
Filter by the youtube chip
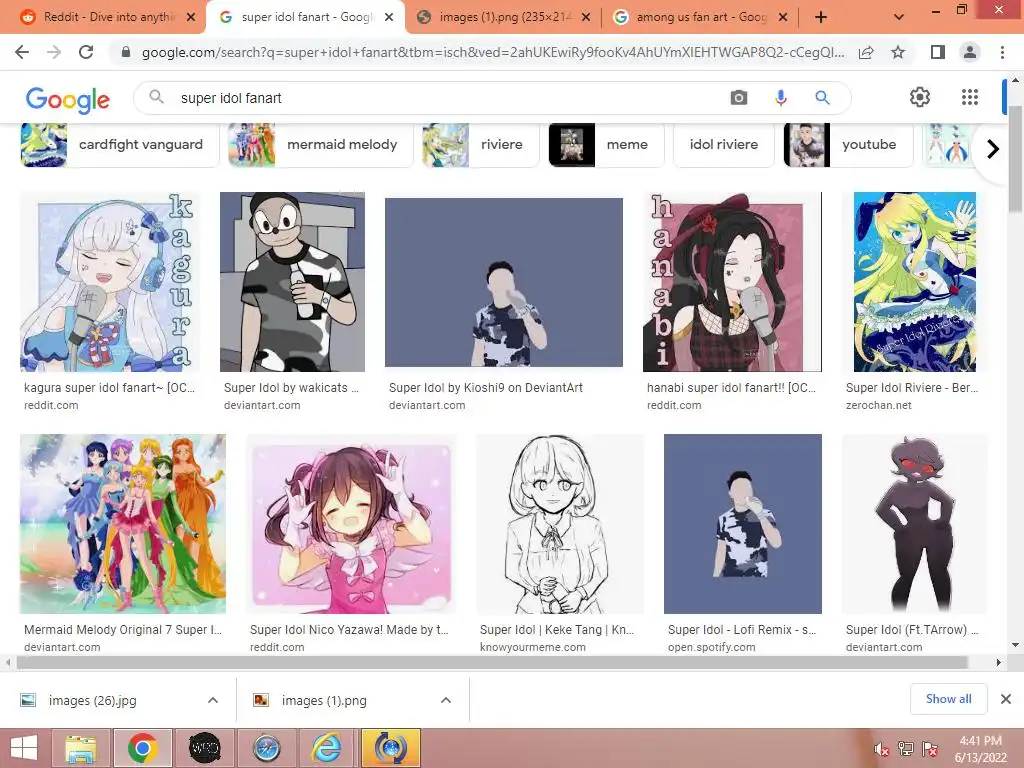848,145
